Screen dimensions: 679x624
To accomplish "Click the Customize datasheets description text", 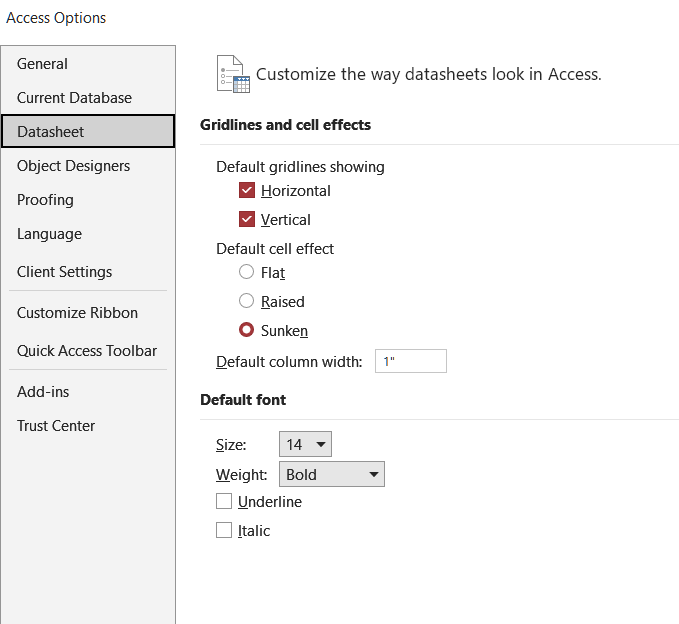I will 429,74.
